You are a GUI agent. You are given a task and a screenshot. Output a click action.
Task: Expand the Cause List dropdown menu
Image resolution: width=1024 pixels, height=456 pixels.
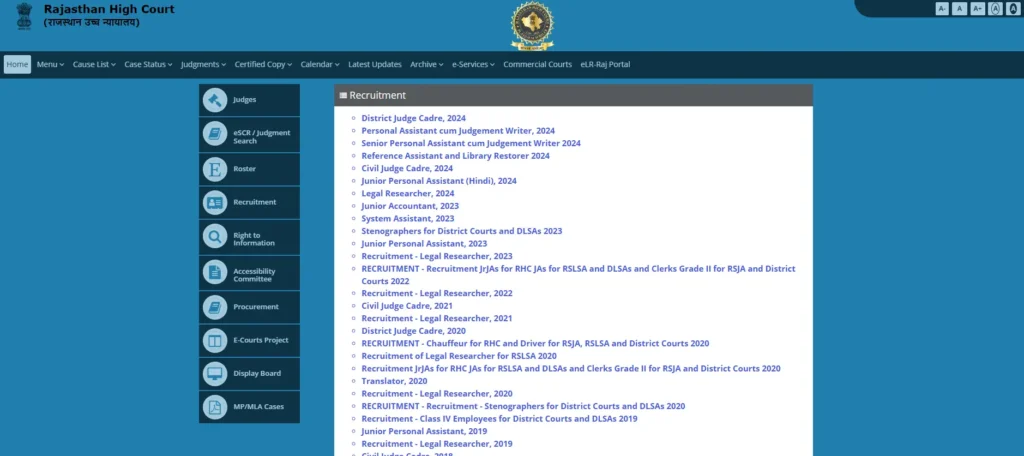tap(94, 65)
